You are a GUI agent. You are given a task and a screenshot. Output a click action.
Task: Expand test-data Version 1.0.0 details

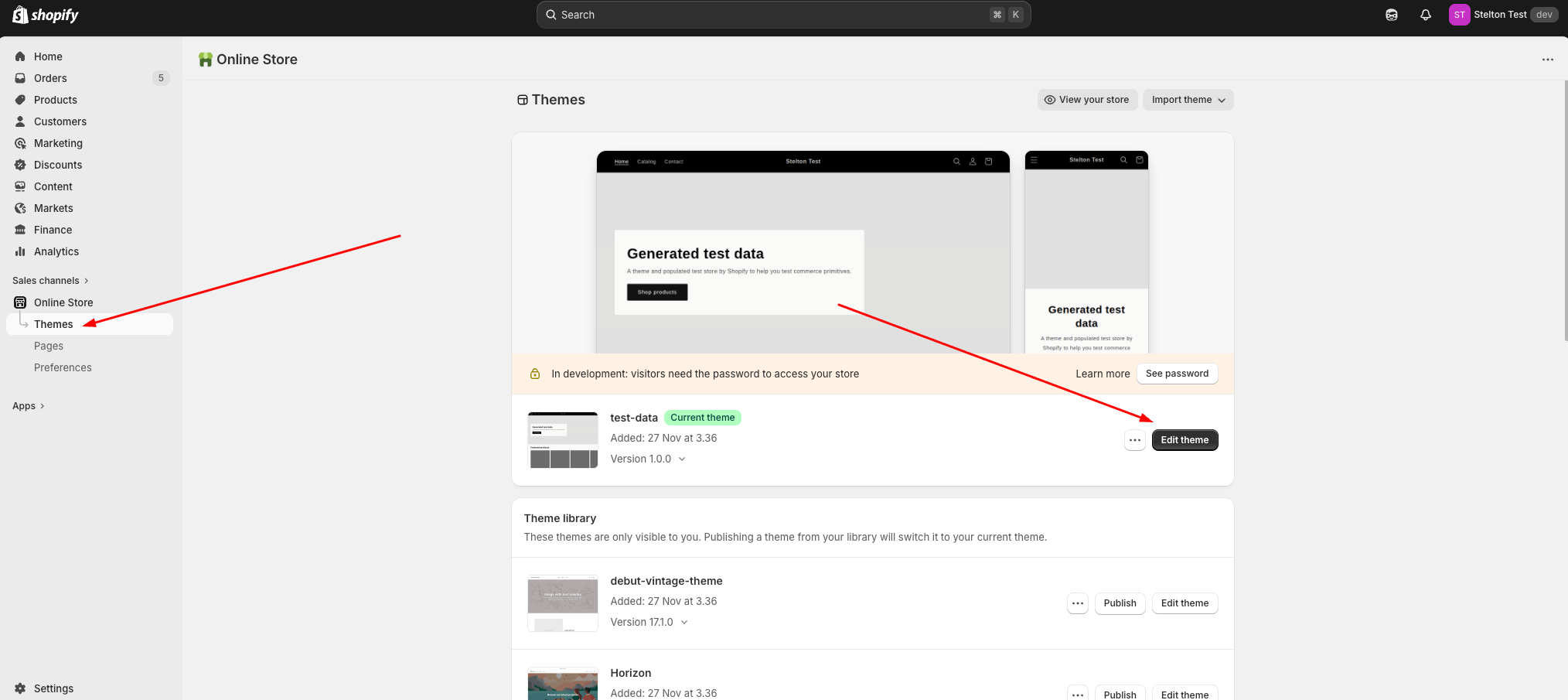(648, 459)
